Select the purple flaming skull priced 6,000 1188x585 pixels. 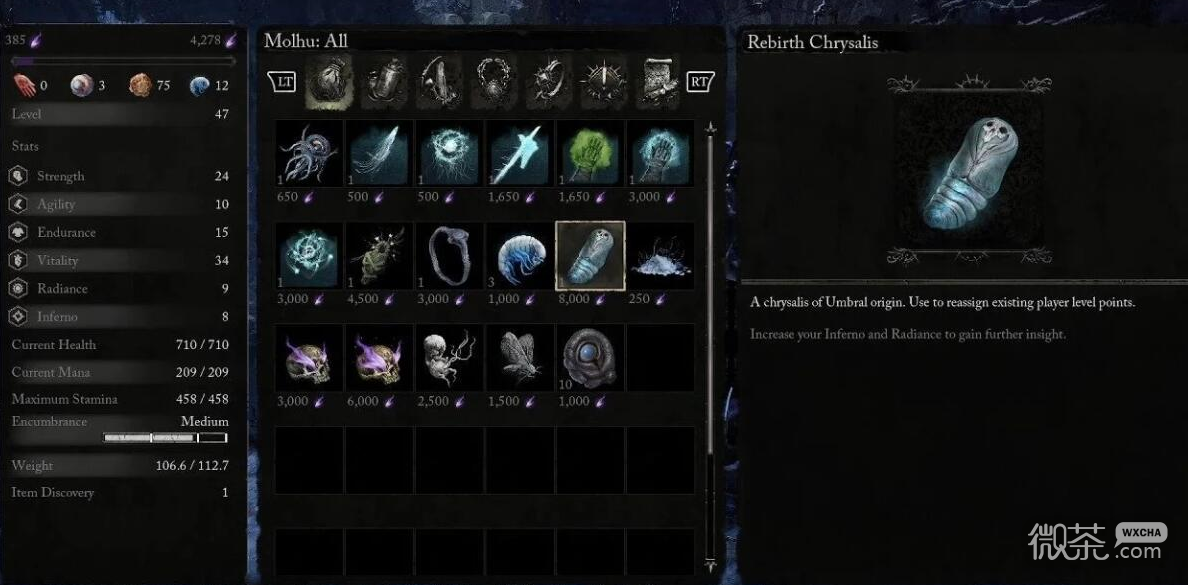click(x=379, y=358)
